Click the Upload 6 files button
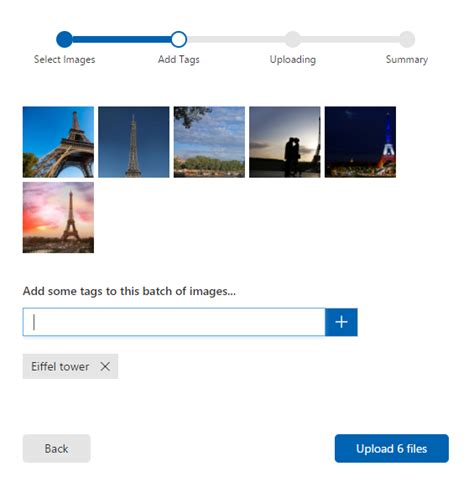This screenshot has height=487, width=474. [x=392, y=448]
